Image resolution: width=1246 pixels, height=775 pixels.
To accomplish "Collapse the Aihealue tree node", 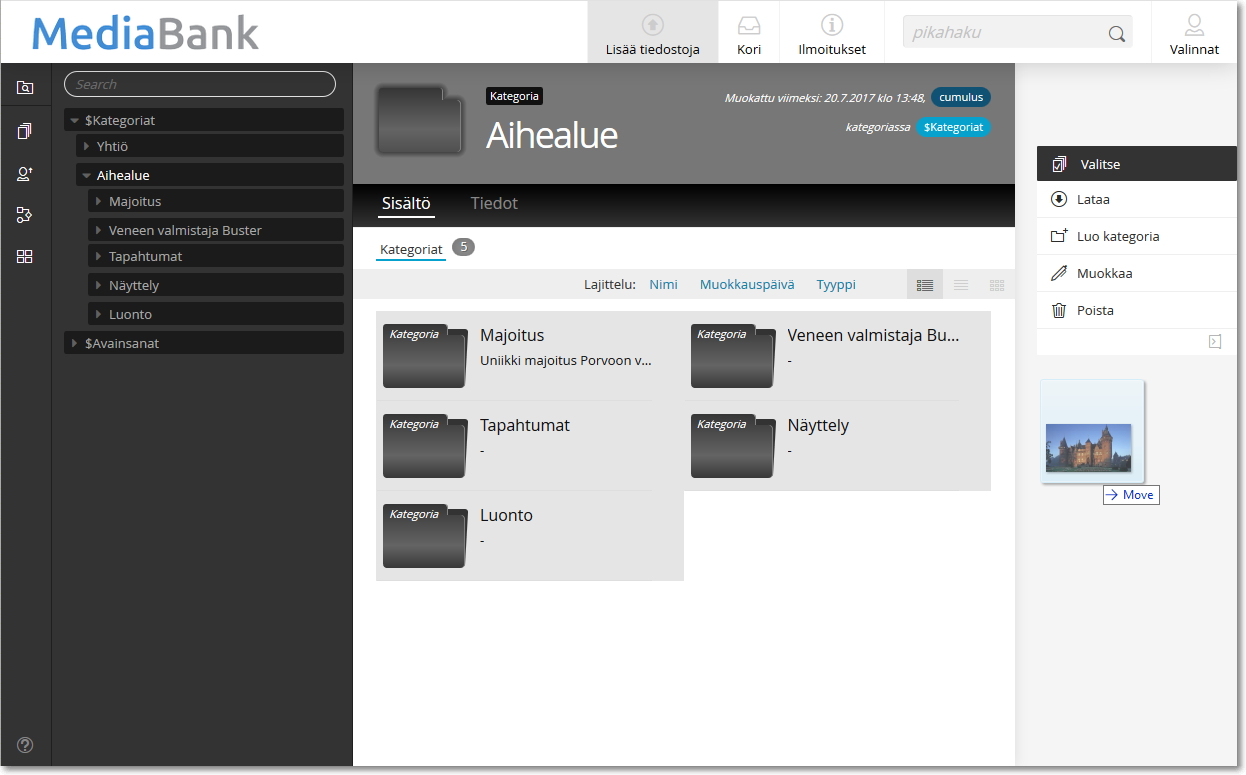I will (87, 175).
